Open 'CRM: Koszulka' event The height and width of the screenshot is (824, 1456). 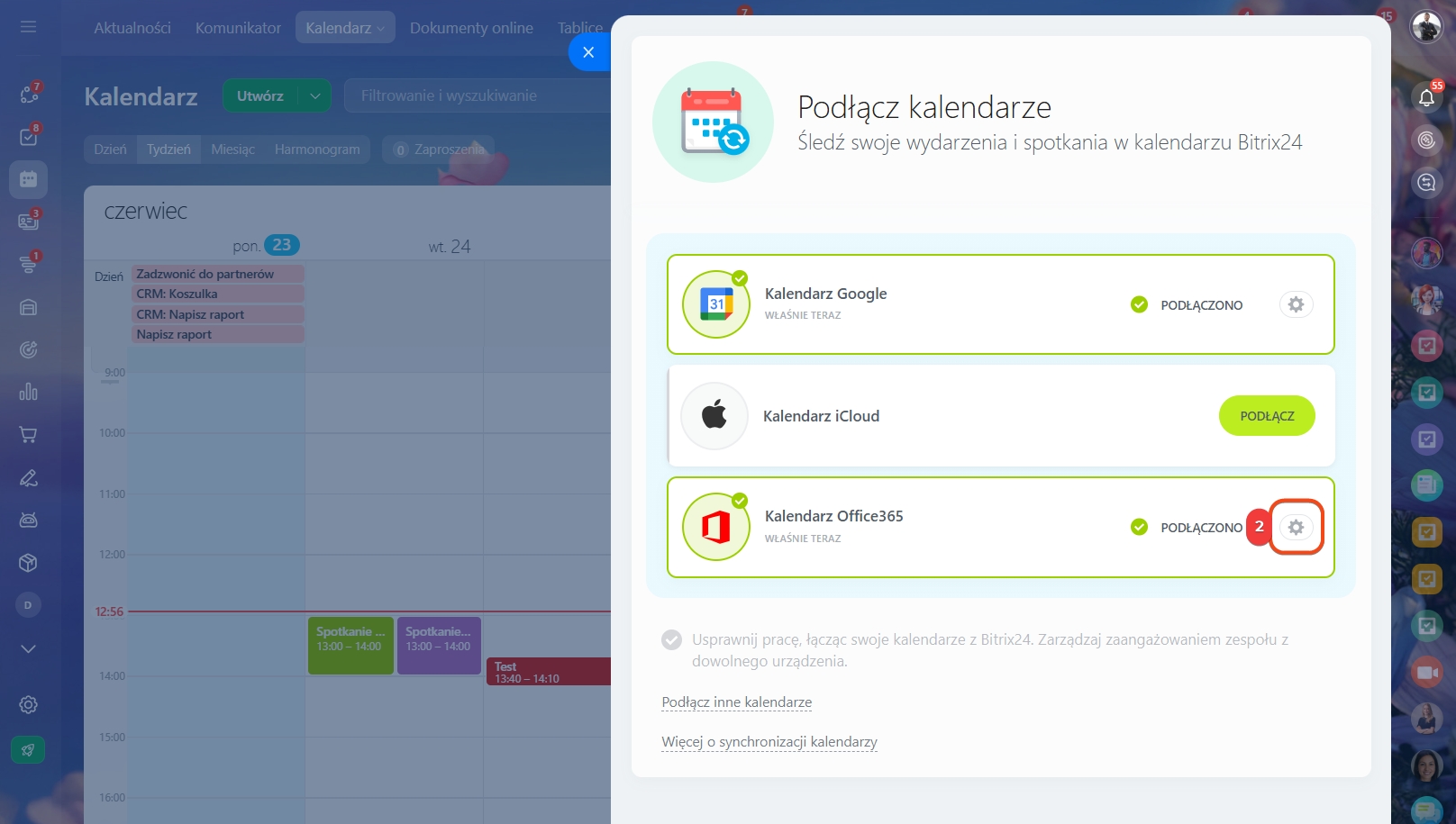[218, 294]
